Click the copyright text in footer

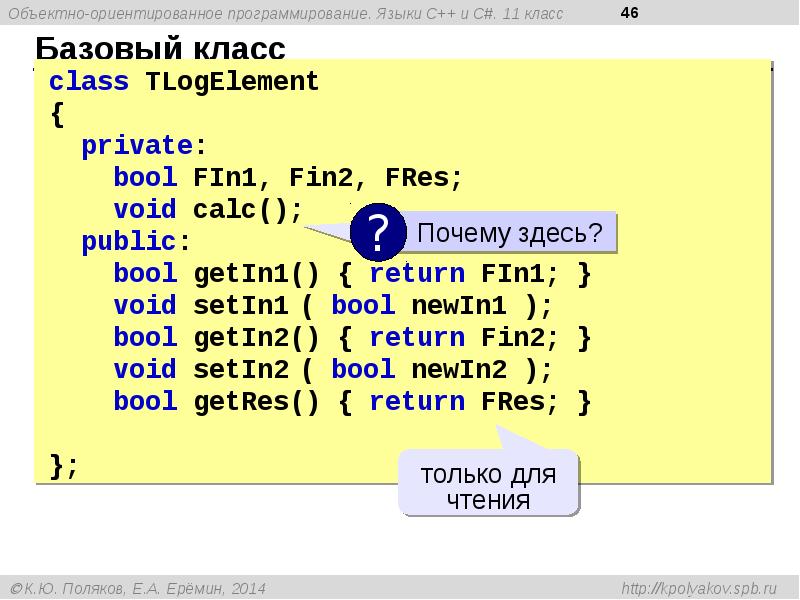point(138,589)
